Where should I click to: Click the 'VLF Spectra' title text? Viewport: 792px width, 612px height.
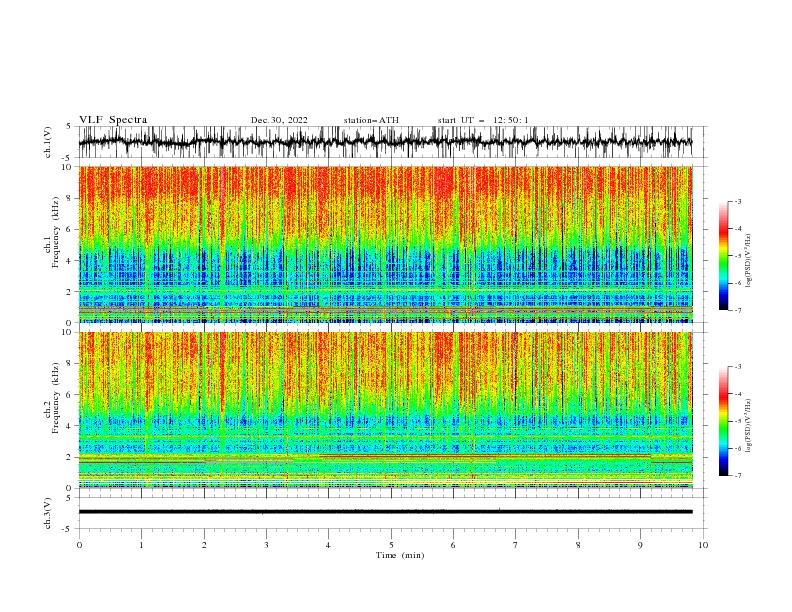click(x=113, y=120)
